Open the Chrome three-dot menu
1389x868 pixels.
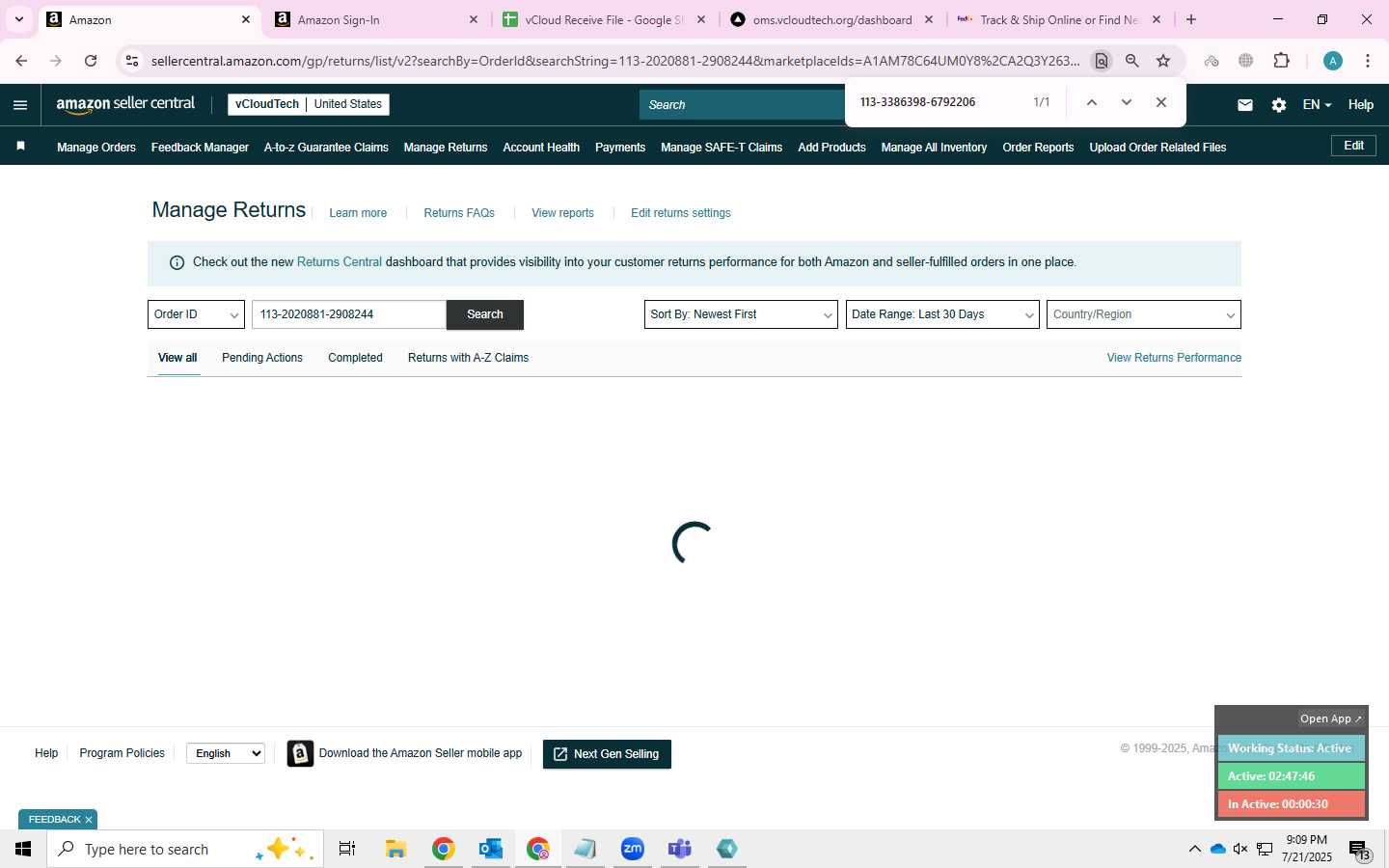tap(1368, 61)
